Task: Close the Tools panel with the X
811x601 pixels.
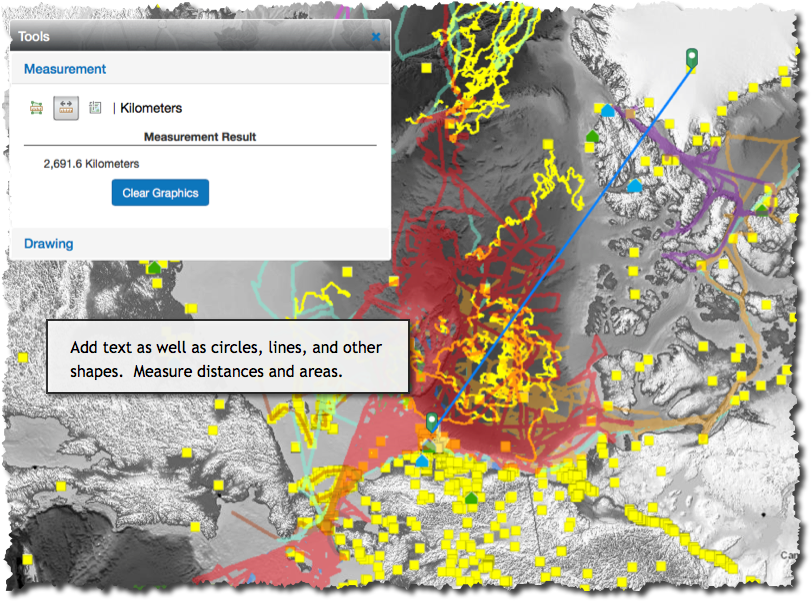Action: (376, 37)
